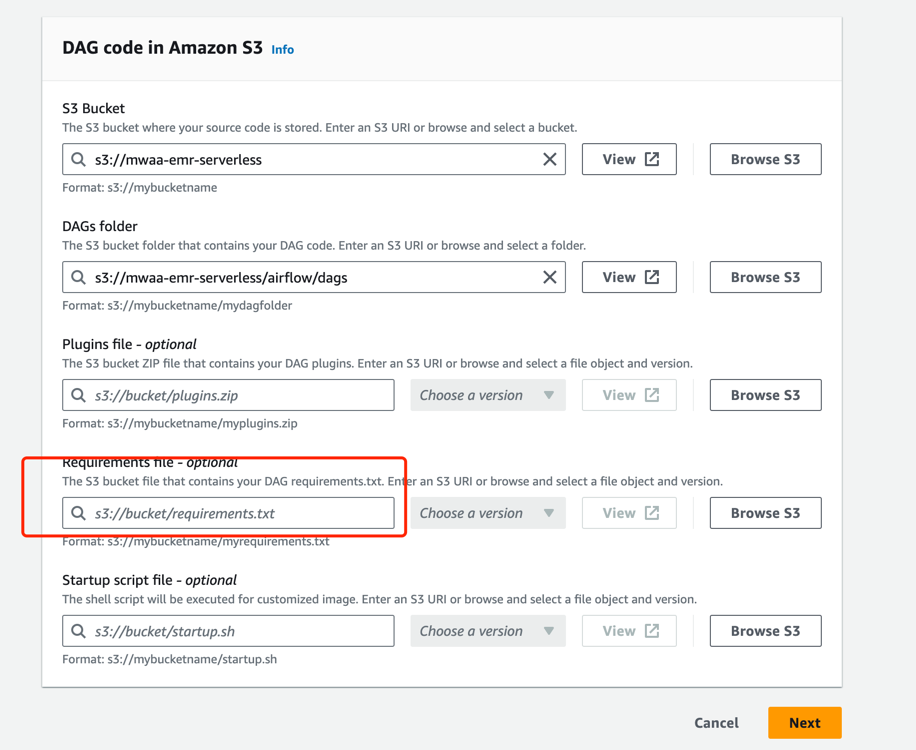Click Browse S3 for the Plugins file
Viewport: 916px width, 750px height.
coord(765,395)
